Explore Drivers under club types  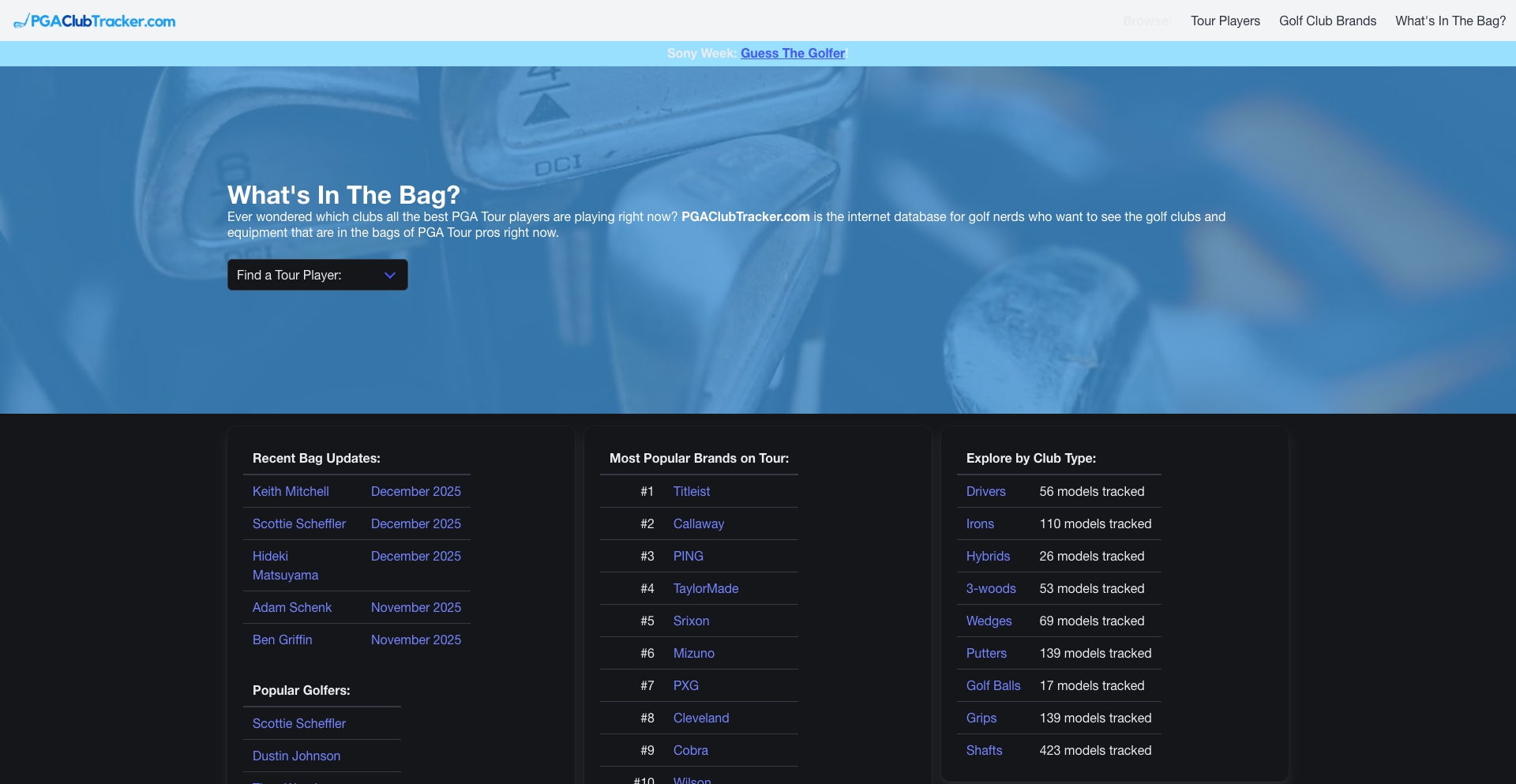coord(985,491)
